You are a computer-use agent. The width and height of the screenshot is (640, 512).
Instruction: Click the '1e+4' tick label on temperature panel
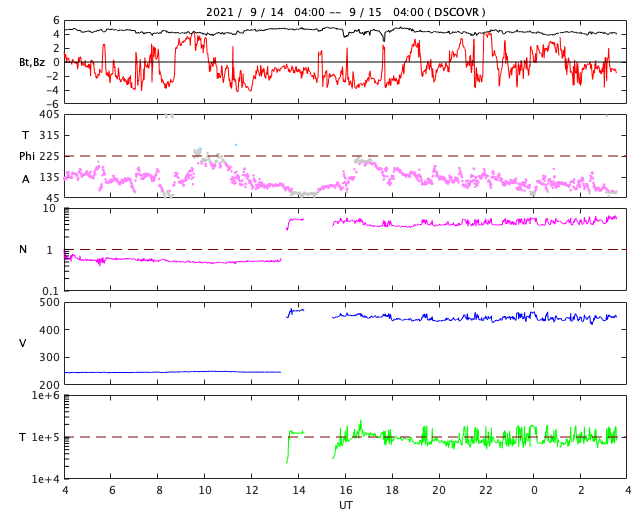[45, 479]
